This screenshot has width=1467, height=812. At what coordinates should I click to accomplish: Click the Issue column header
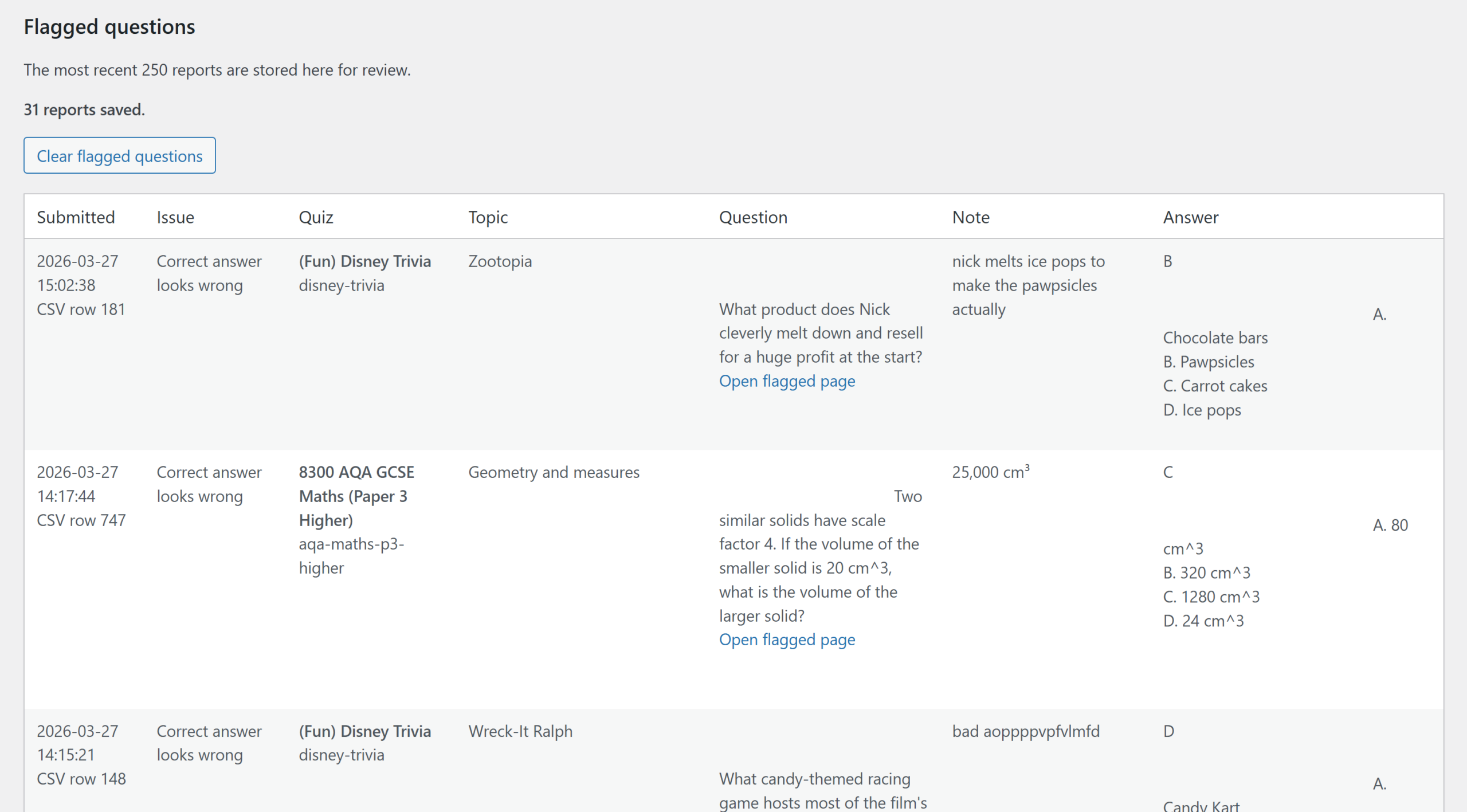[175, 217]
